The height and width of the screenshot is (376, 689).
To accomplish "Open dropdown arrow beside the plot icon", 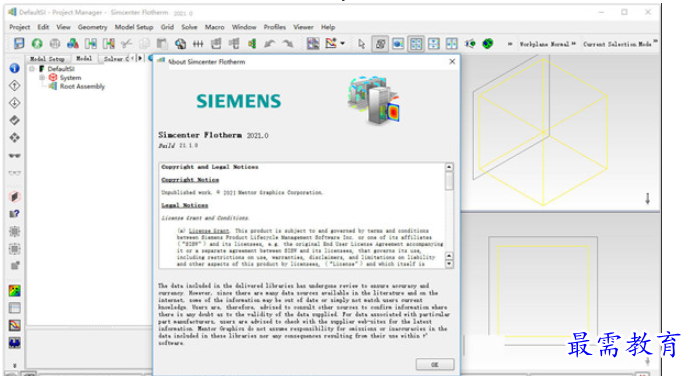I will (342, 43).
